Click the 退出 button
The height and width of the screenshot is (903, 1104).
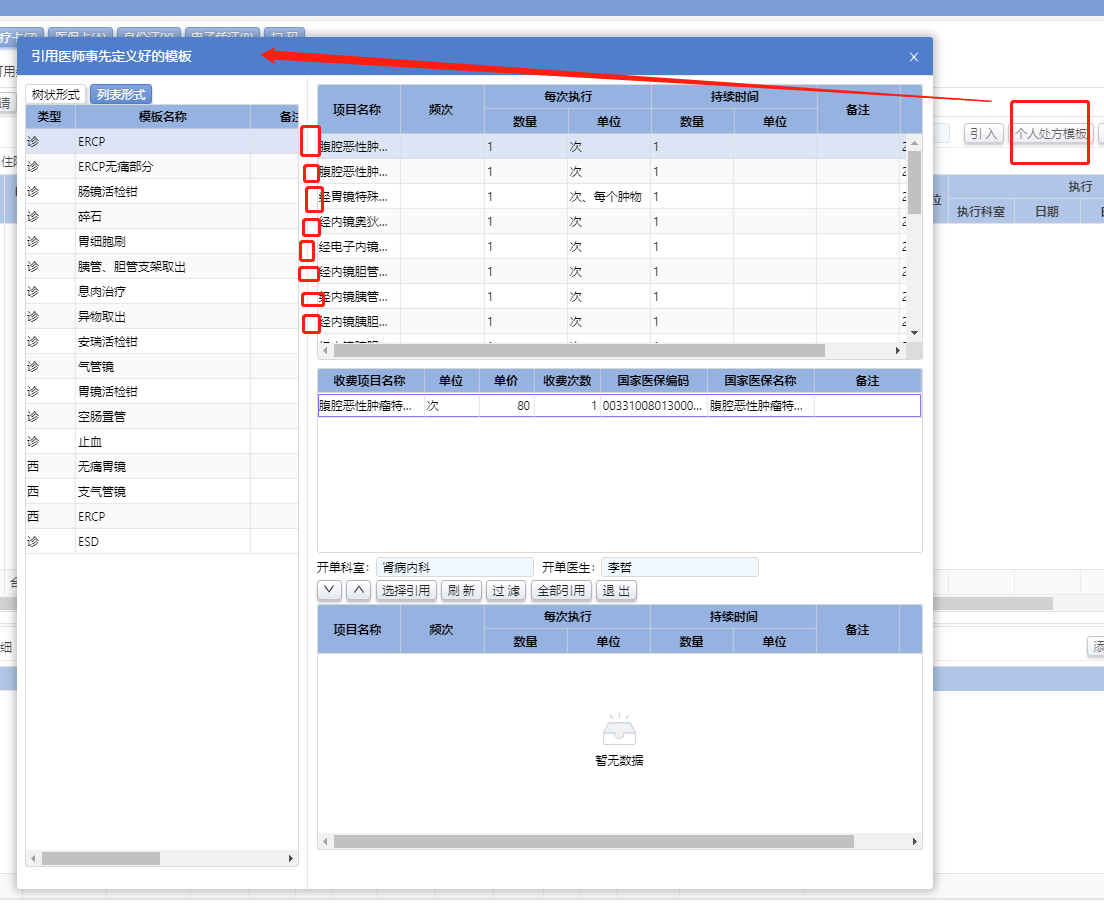pos(616,590)
